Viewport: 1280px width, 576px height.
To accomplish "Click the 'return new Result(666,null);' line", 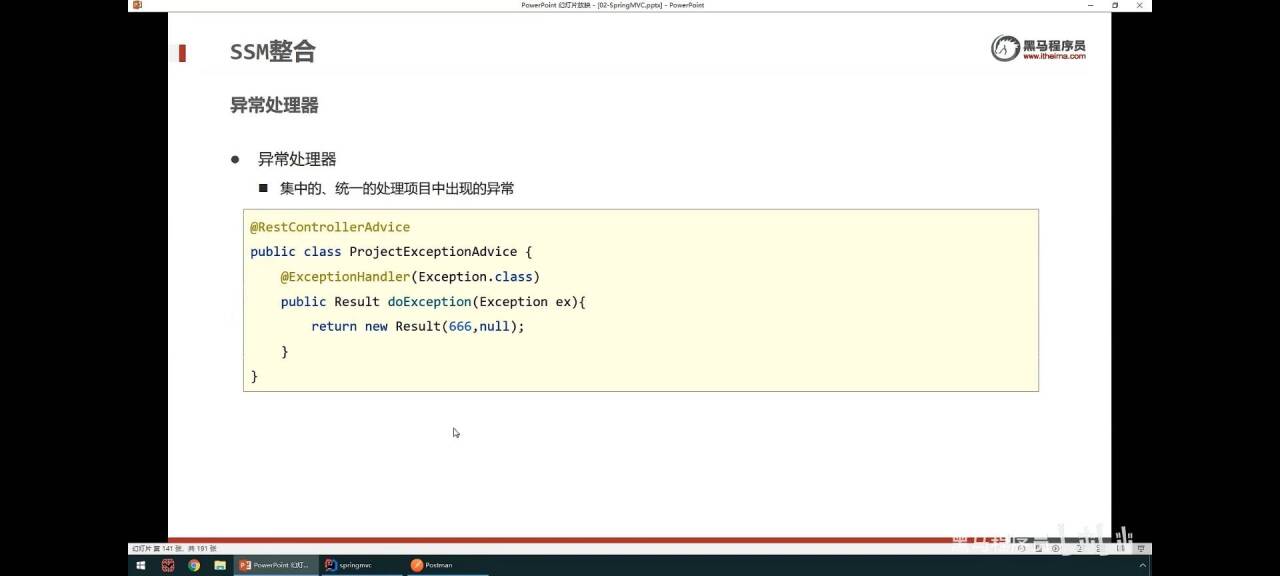I will pyautogui.click(x=418, y=327).
